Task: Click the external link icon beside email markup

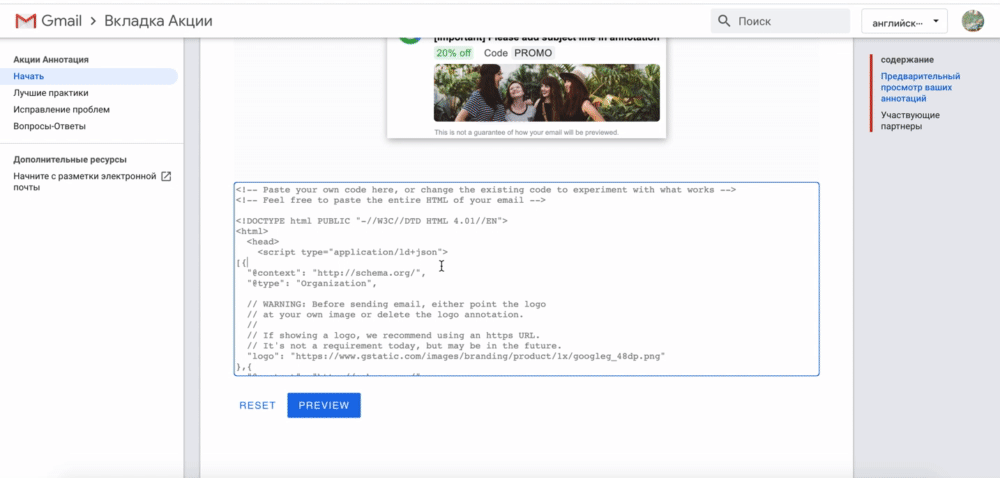Action: tap(166, 177)
